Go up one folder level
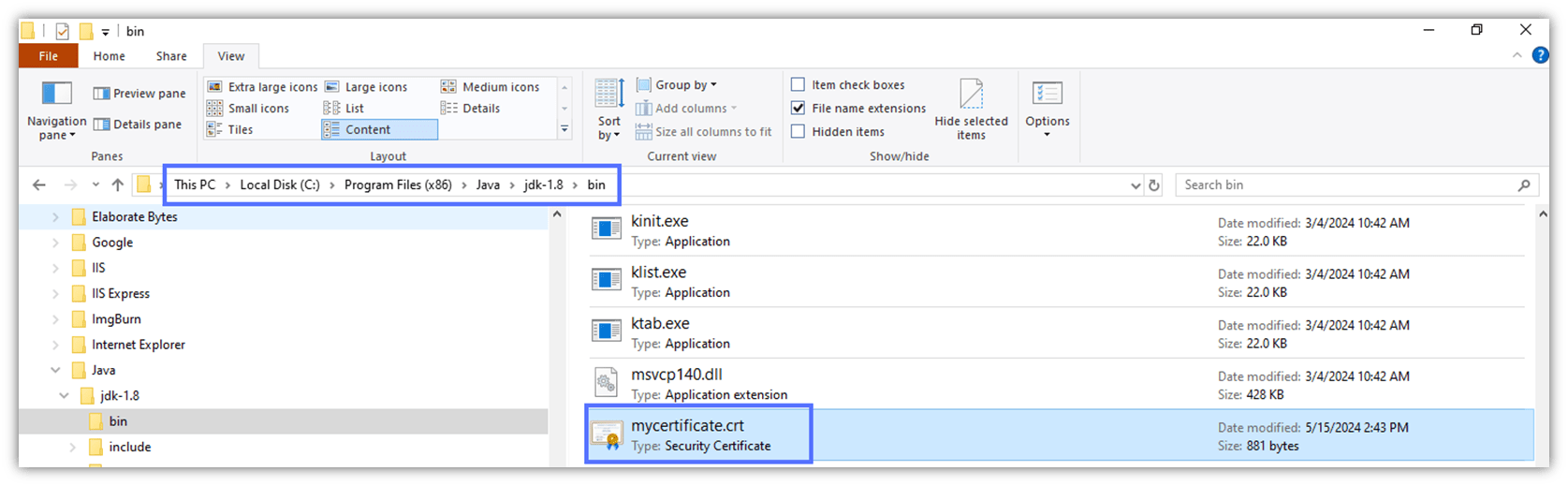The width and height of the screenshot is (1568, 486). pyautogui.click(x=117, y=184)
